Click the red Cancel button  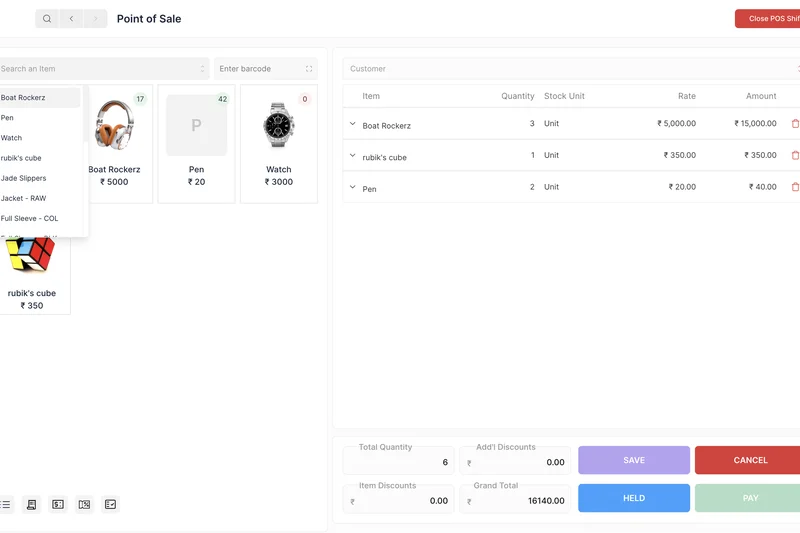click(x=749, y=460)
